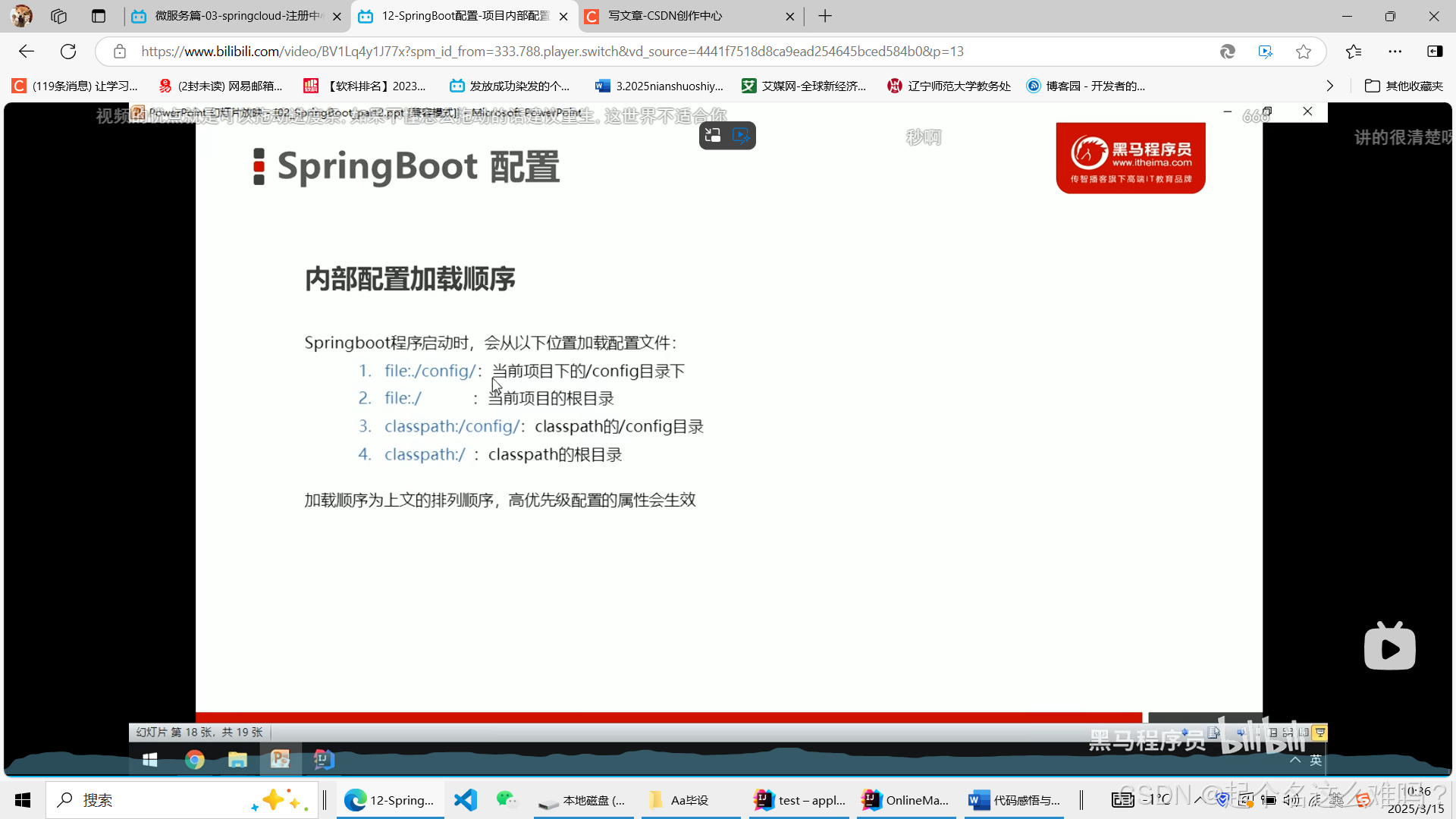
Task: Open IntelliJ OnlineMa taskbar item
Action: [x=905, y=800]
